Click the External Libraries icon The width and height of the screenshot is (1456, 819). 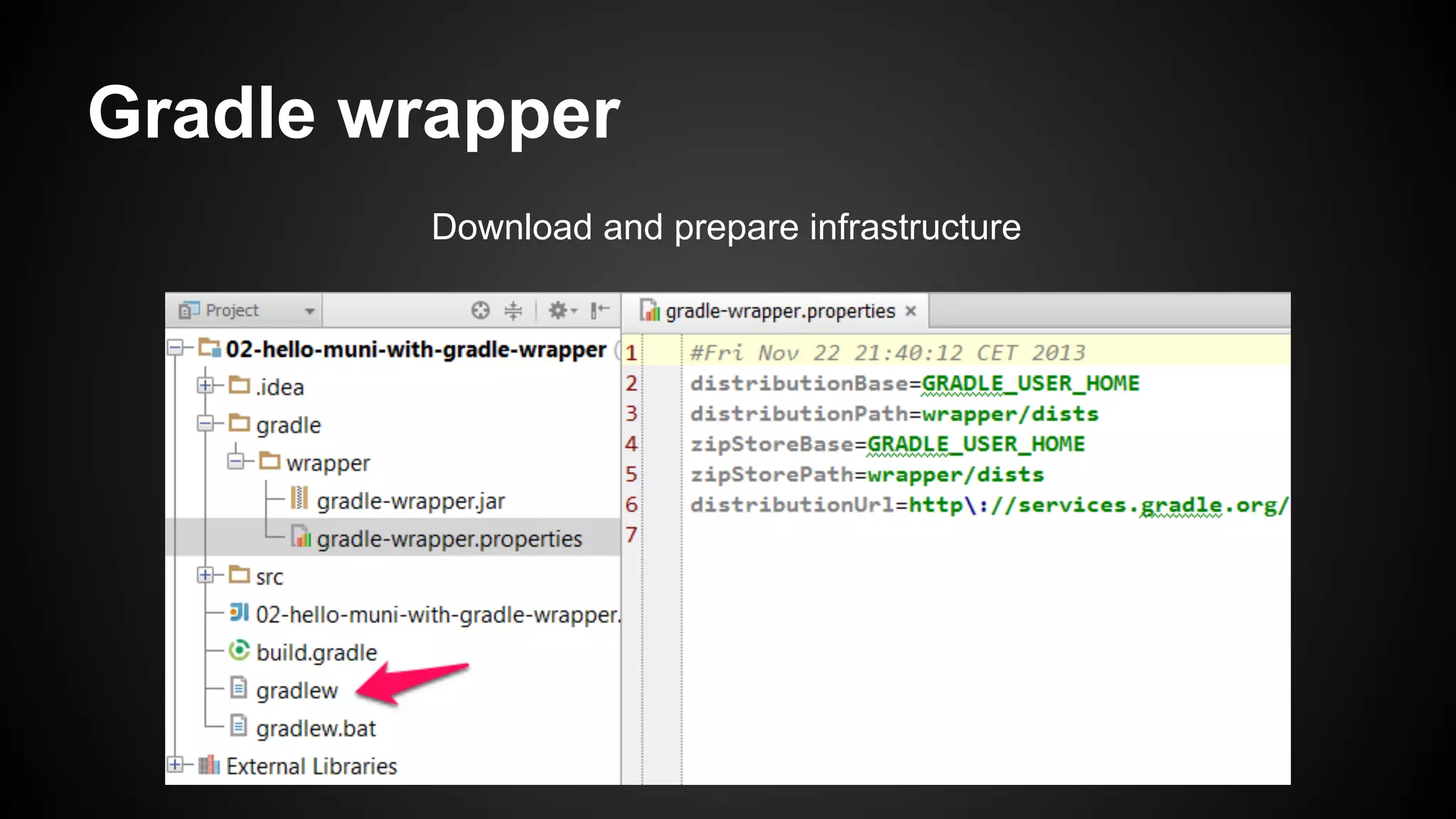[209, 765]
